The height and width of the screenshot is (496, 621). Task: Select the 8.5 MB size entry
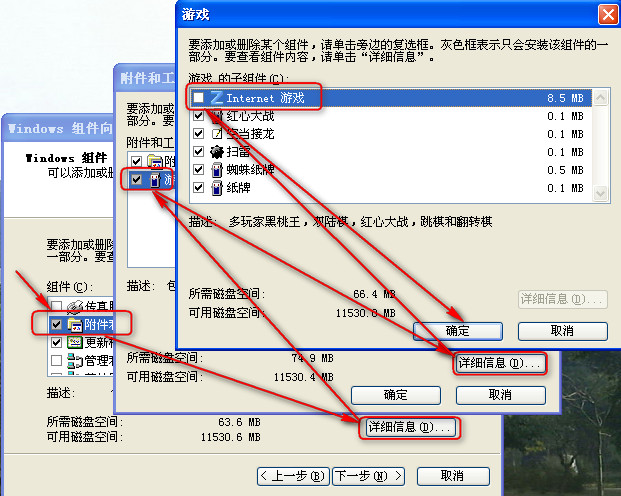(x=565, y=98)
